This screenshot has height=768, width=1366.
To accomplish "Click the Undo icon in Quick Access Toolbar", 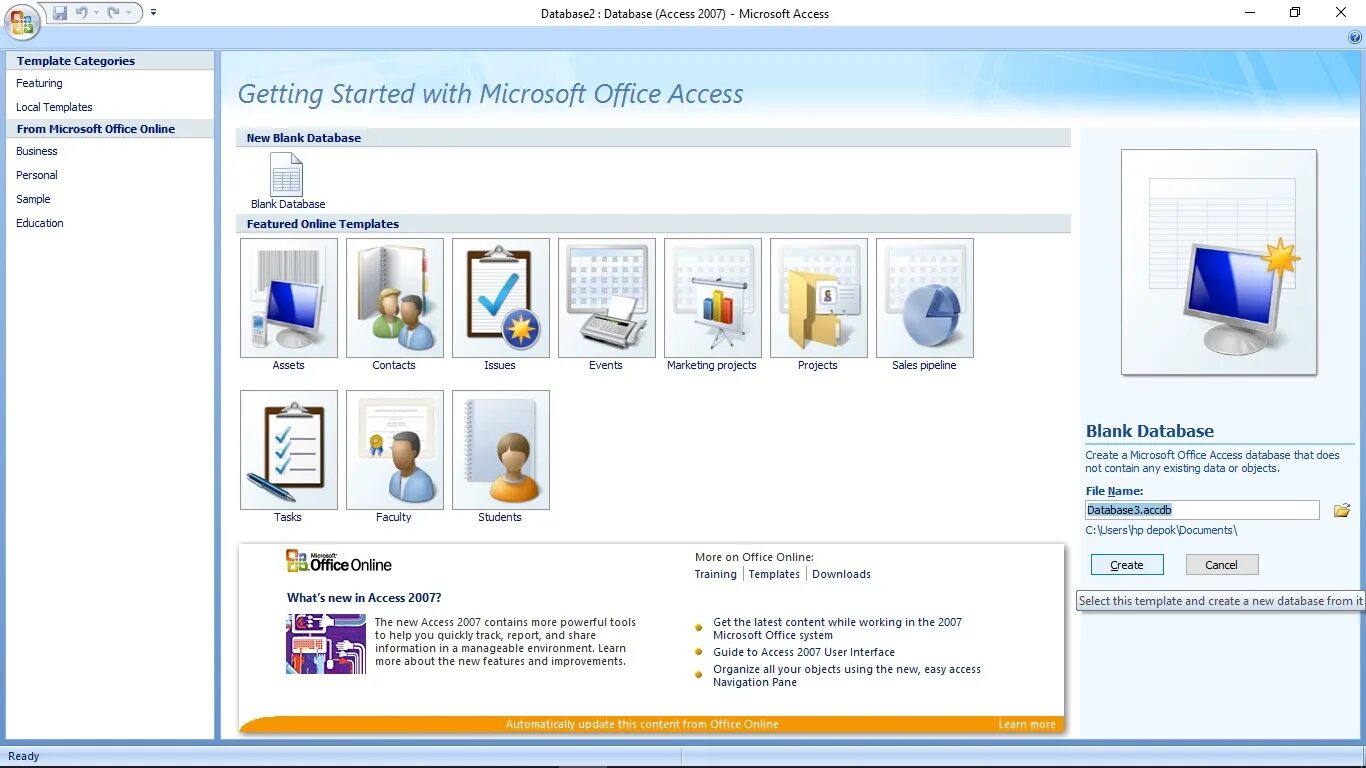I will (82, 13).
